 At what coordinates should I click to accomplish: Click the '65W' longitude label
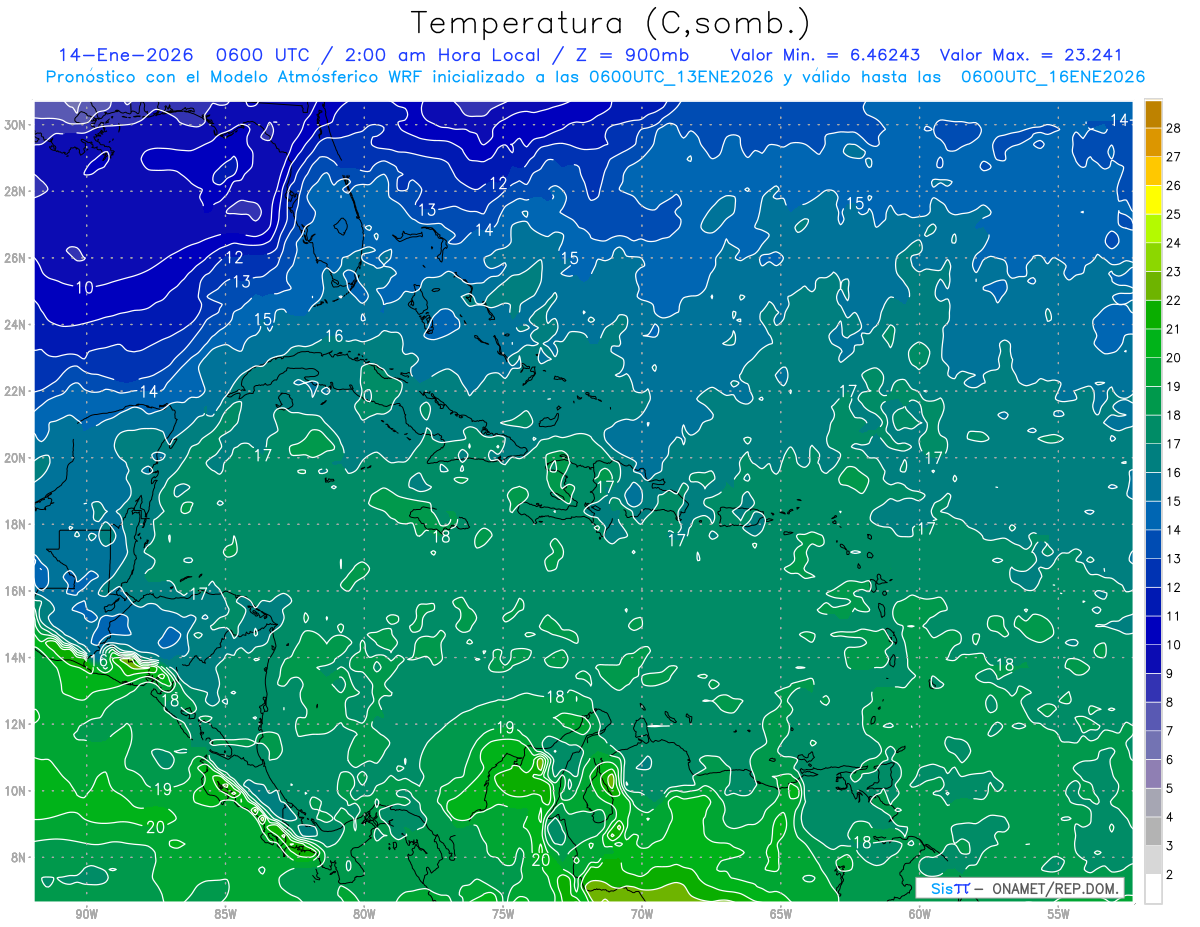[781, 914]
